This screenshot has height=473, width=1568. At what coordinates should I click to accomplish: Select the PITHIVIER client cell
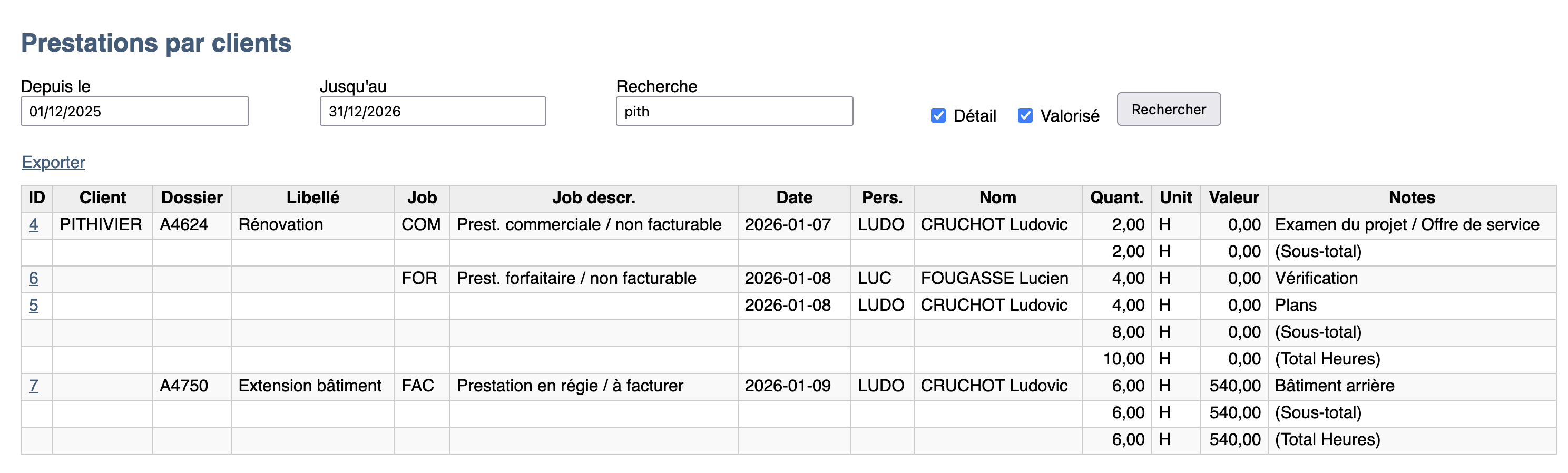coord(101,224)
